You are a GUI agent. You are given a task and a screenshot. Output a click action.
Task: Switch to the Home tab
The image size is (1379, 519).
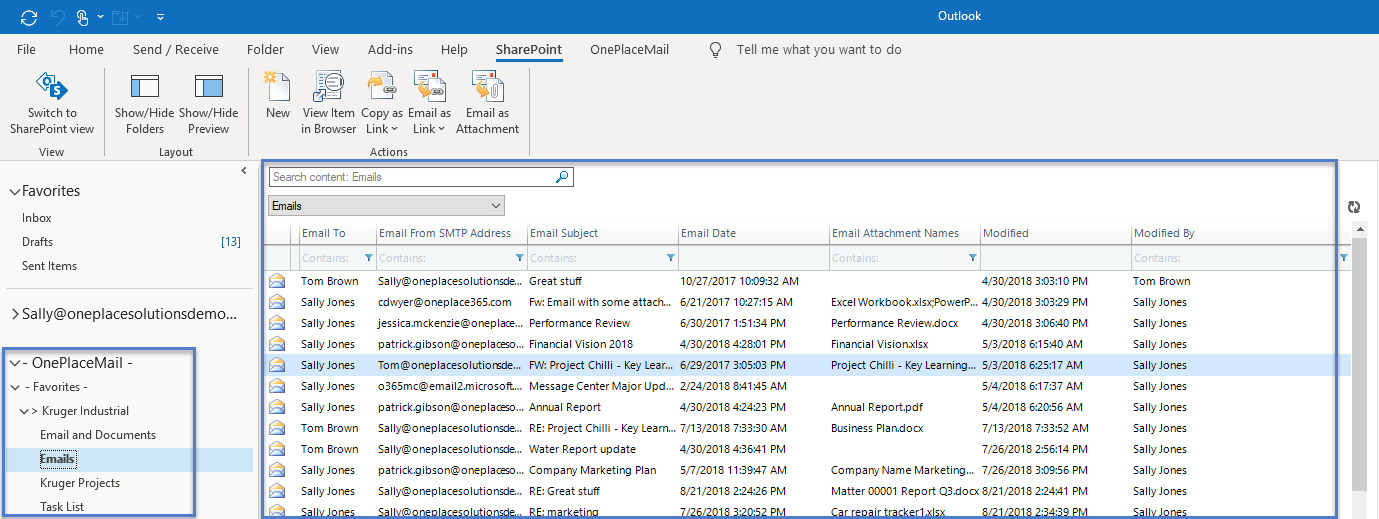(x=86, y=49)
